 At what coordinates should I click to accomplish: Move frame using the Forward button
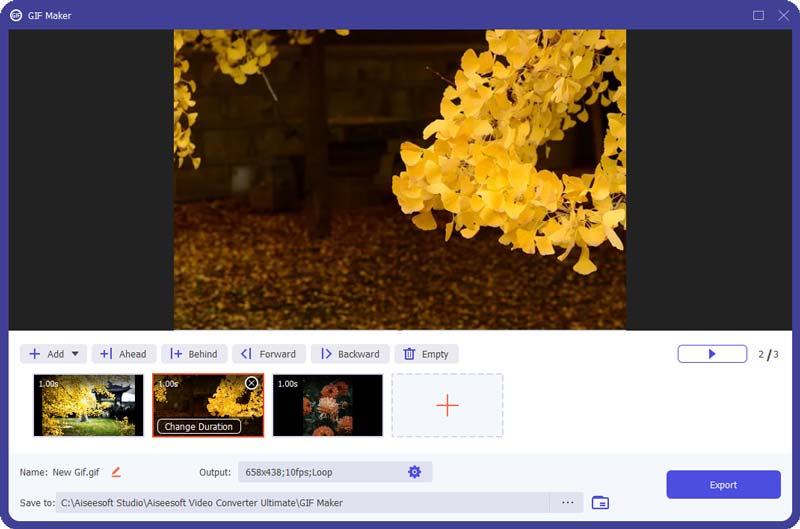click(268, 354)
